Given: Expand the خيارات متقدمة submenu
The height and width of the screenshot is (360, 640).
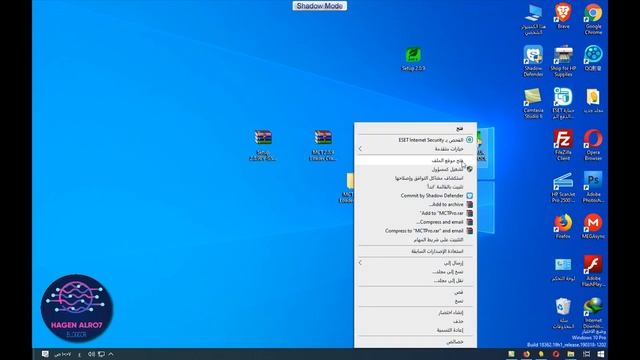Looking at the screenshot, I should (416, 149).
